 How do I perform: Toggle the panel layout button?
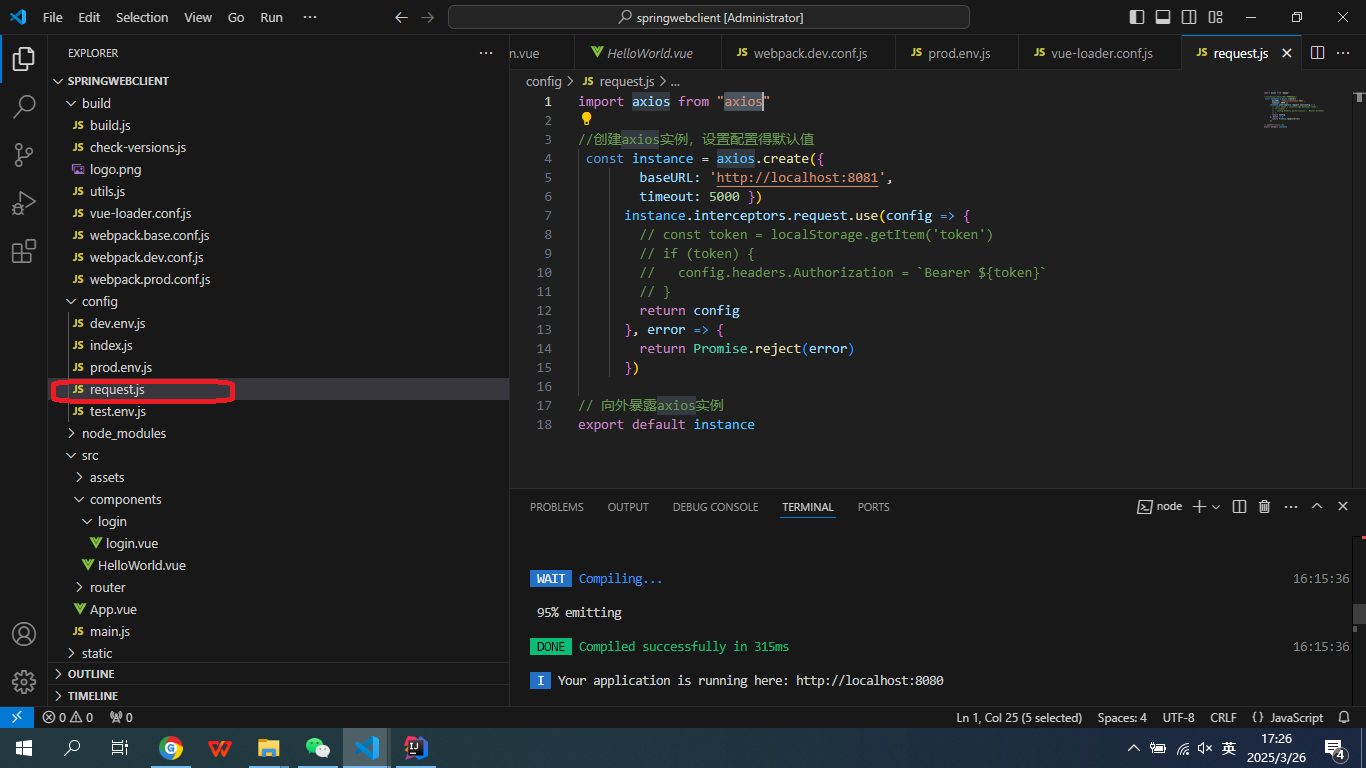[1163, 17]
